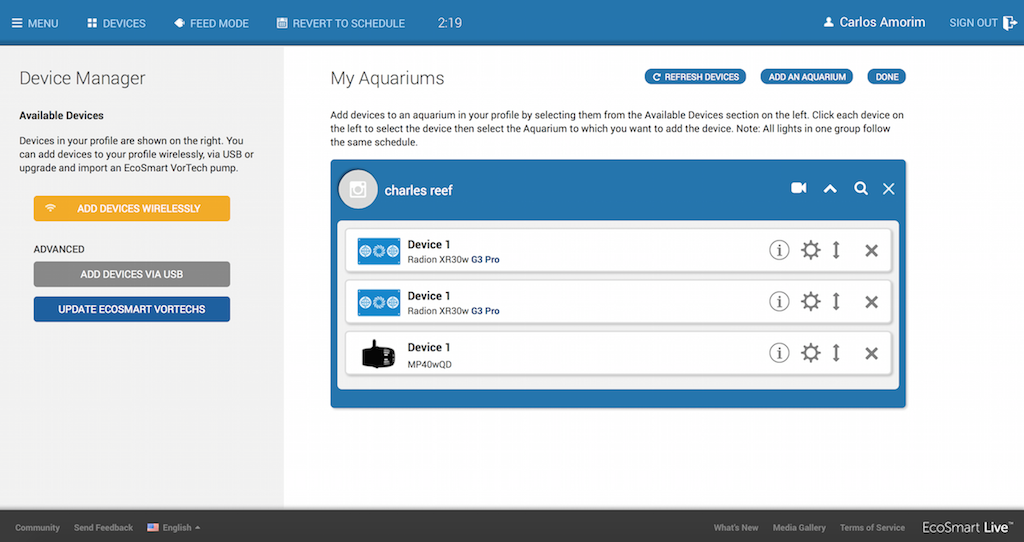This screenshot has width=1024, height=542.
Task: Click the video camera icon for charles reef
Action: 798,189
